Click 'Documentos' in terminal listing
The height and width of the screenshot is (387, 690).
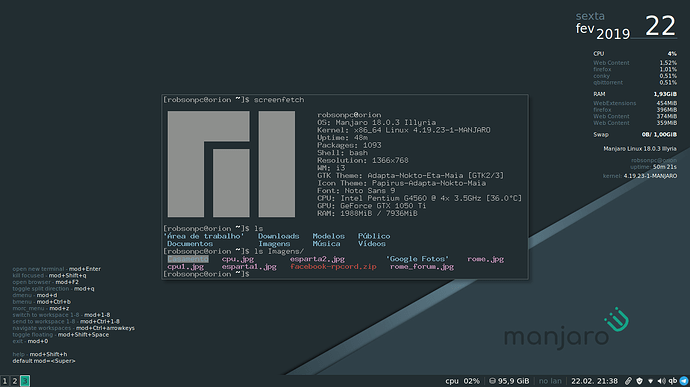coord(190,243)
